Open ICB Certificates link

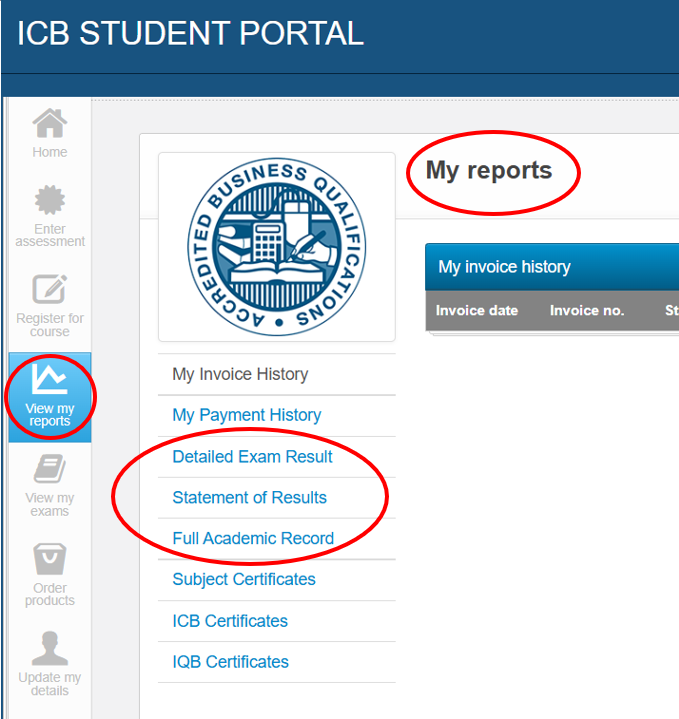[230, 621]
